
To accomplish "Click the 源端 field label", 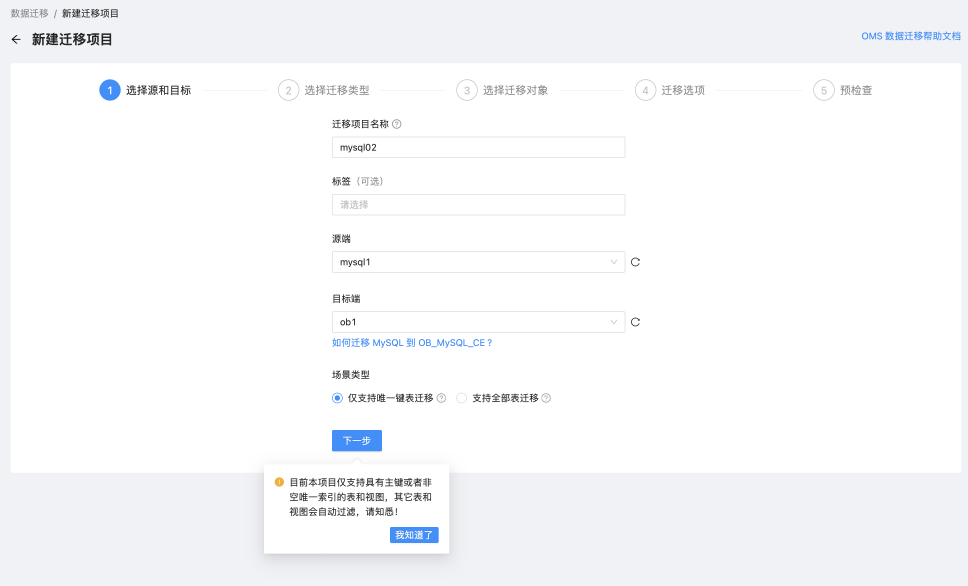I will click(x=341, y=239).
